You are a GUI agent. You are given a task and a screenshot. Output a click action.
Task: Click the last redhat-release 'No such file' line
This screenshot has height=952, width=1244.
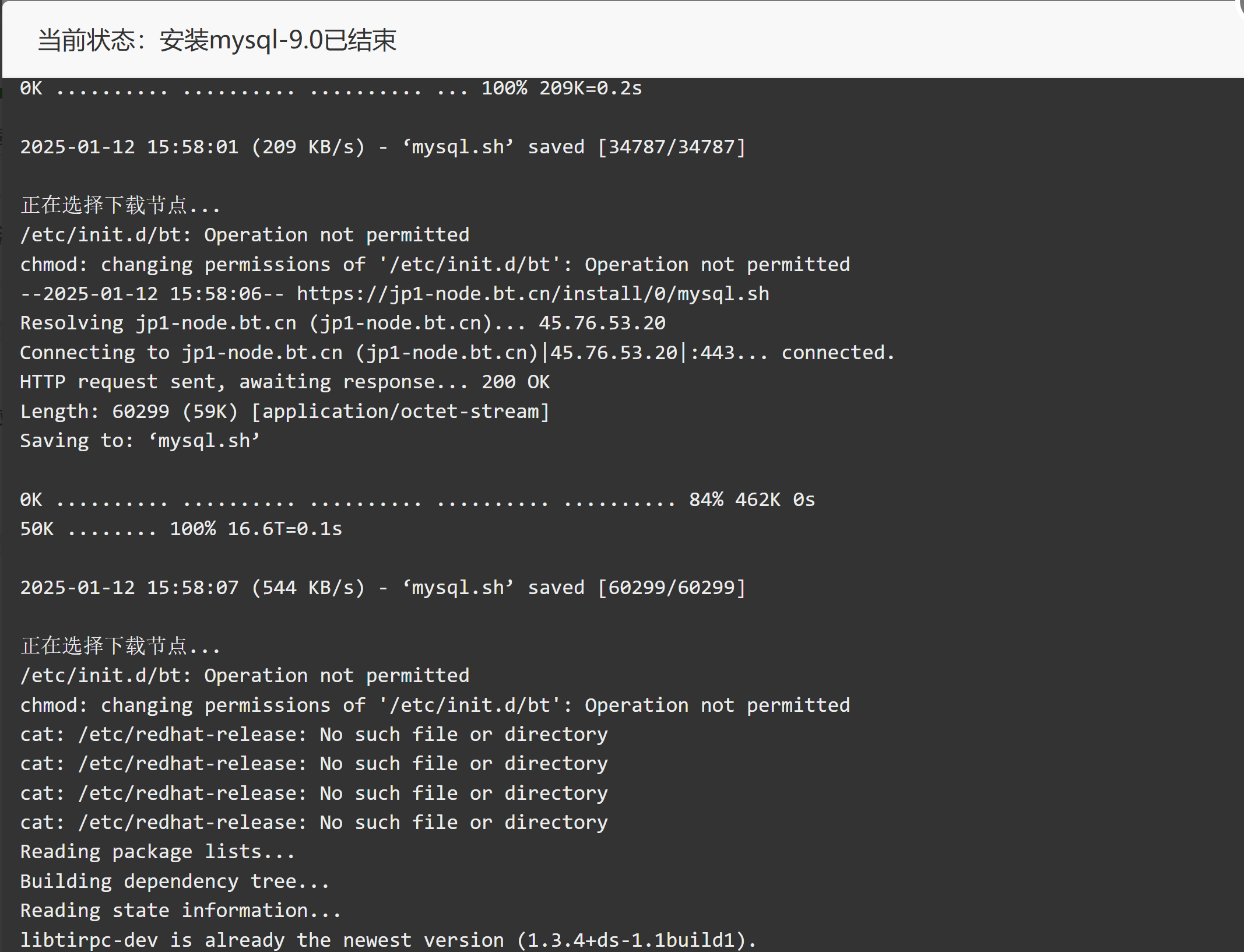click(314, 822)
